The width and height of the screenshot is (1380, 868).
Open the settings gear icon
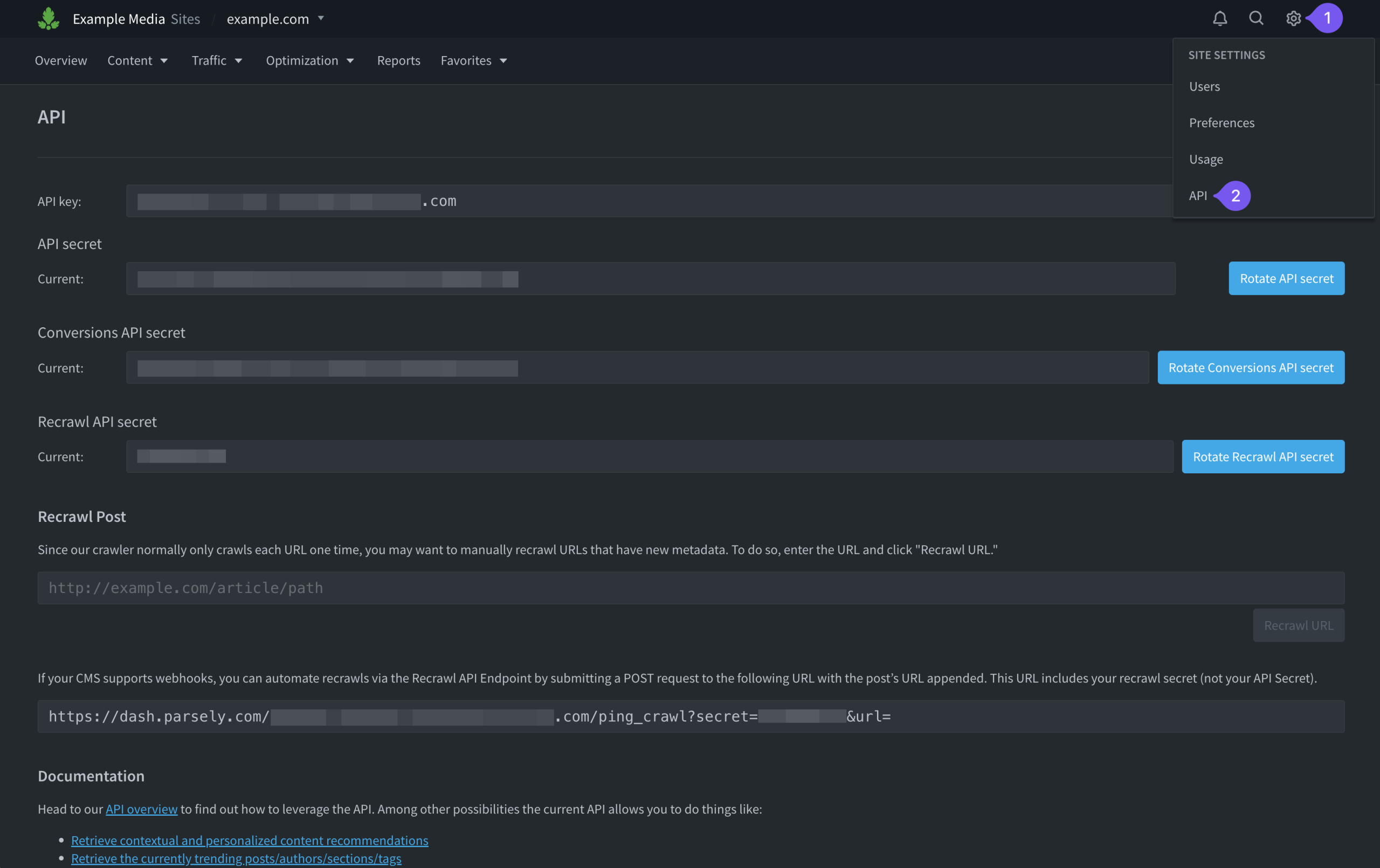(x=1293, y=18)
